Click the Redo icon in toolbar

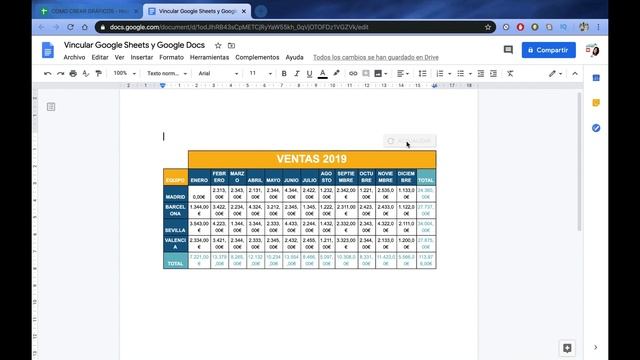[x=60, y=73]
